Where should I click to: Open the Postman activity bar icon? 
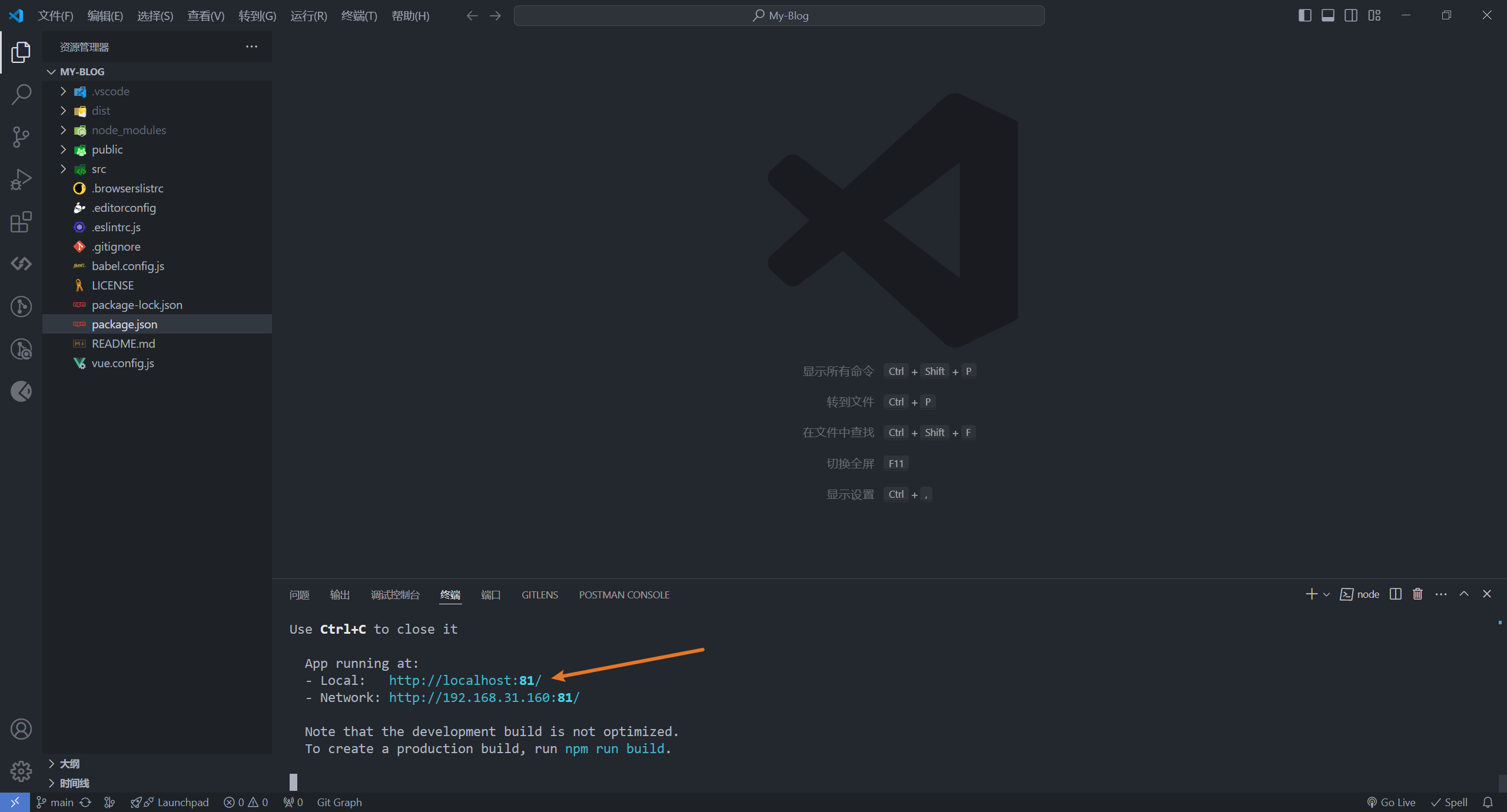21,391
